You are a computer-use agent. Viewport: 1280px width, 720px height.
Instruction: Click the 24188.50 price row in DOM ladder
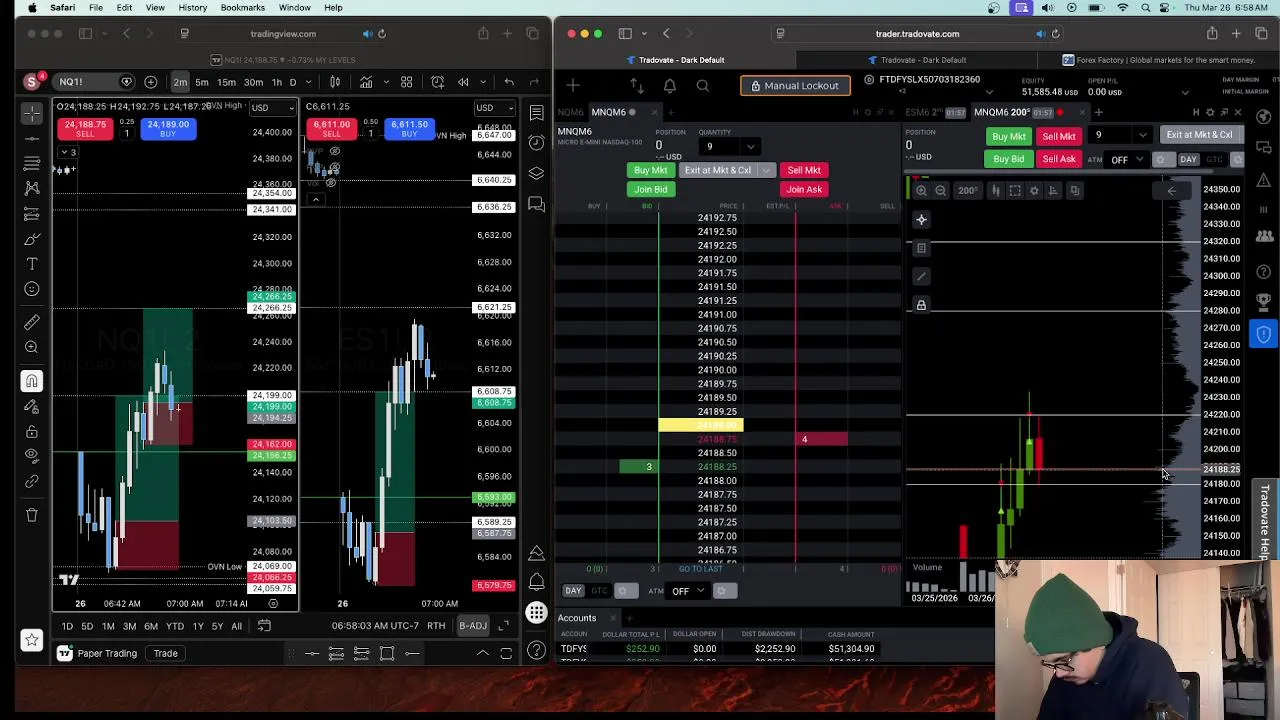coord(717,453)
